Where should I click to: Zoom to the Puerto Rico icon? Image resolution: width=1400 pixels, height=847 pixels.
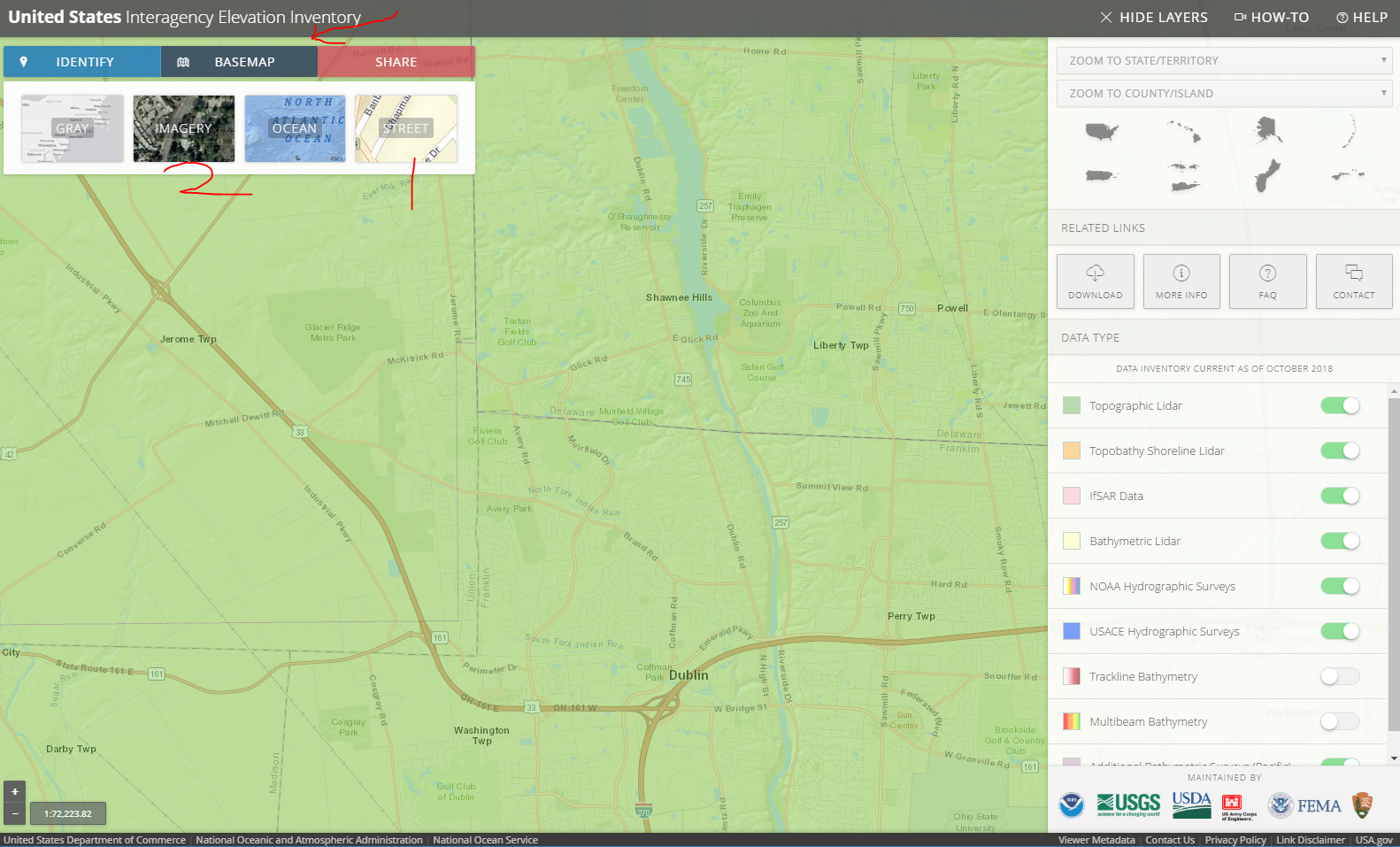point(1101,175)
